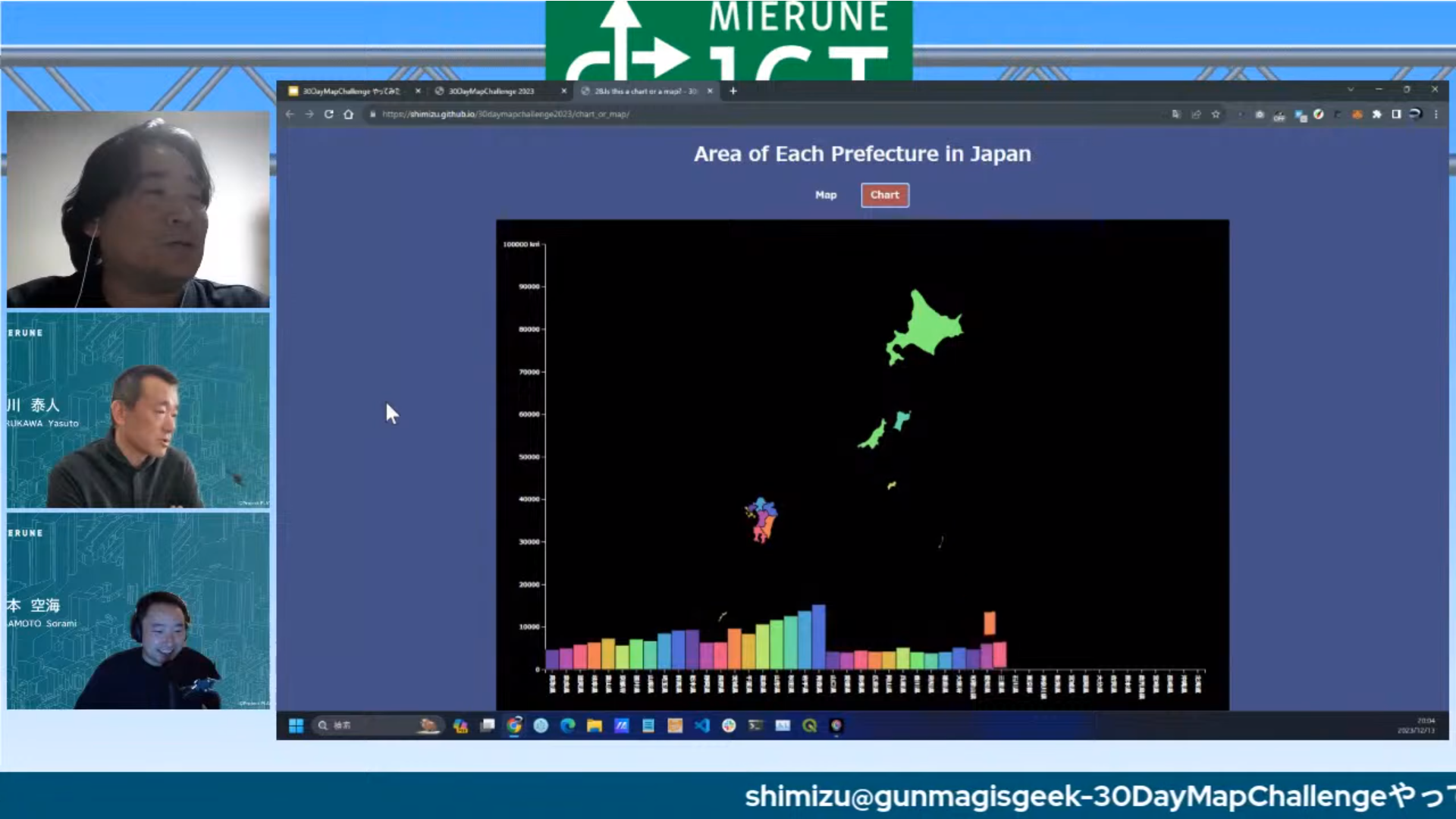Viewport: 1456px width, 819px height.
Task: Click the browser back button
Action: coord(290,115)
